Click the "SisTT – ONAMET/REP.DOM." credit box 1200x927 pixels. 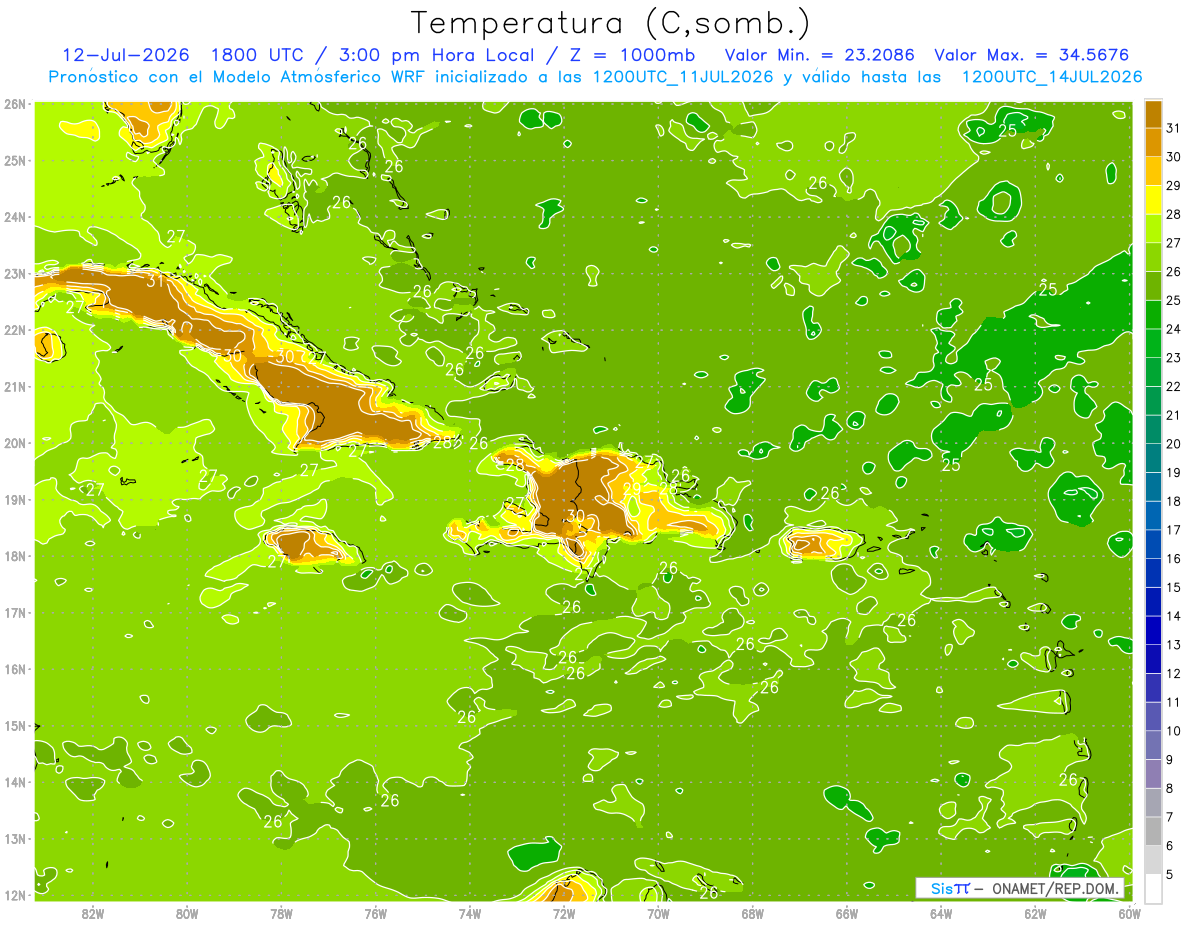(x=1020, y=888)
